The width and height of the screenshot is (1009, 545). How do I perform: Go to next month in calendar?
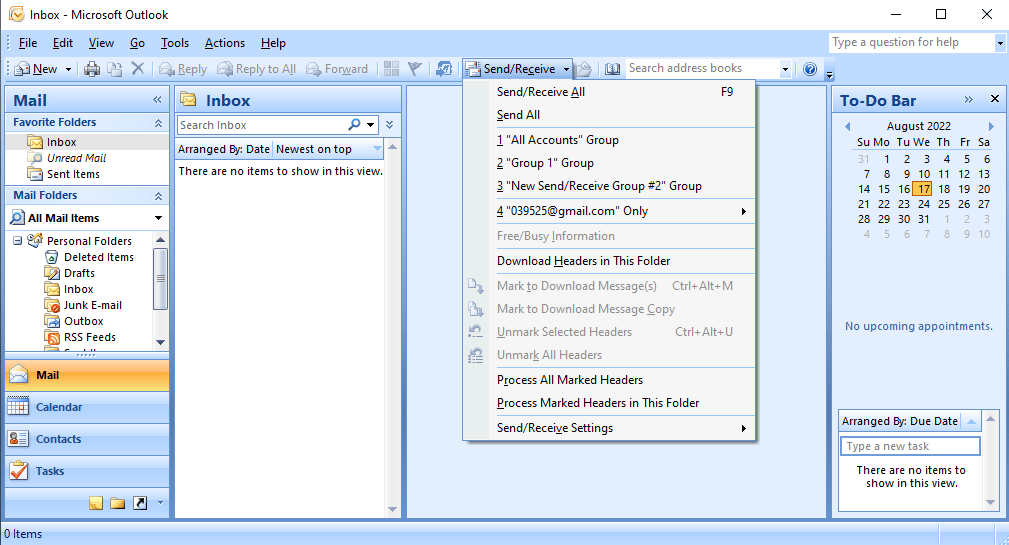[991, 126]
